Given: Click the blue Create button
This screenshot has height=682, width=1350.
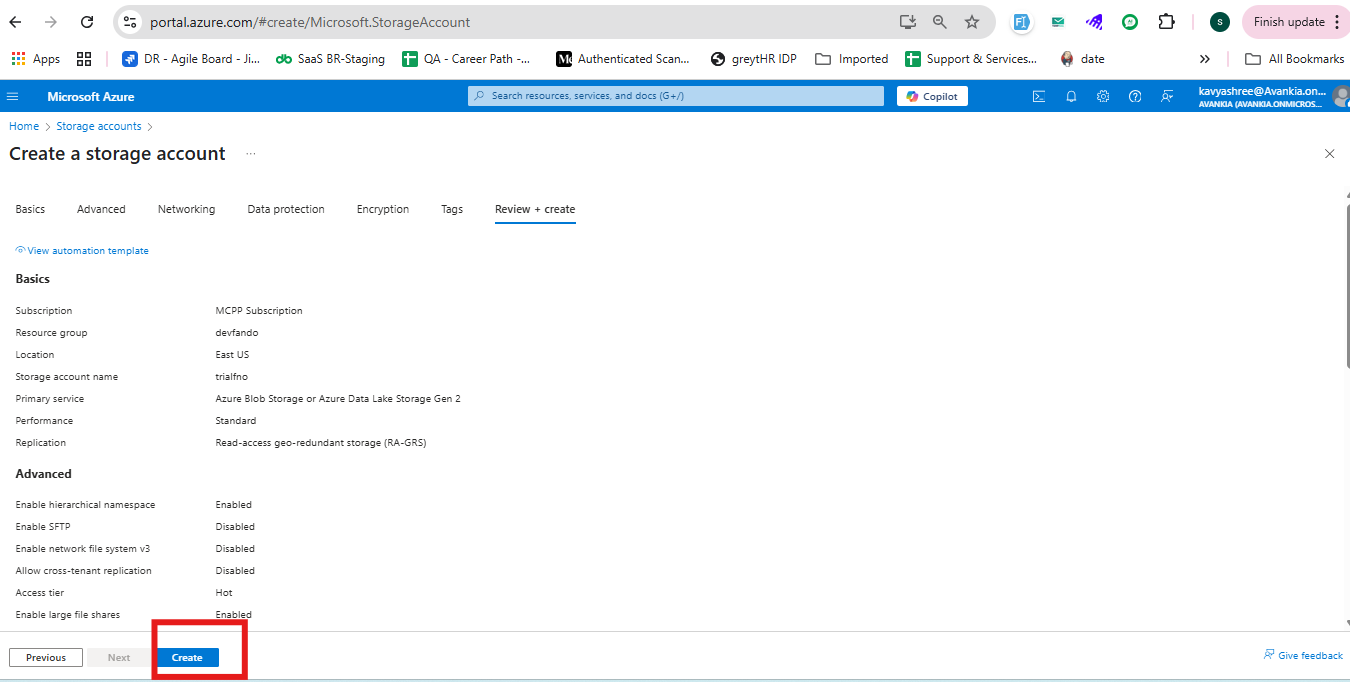Looking at the screenshot, I should point(187,657).
